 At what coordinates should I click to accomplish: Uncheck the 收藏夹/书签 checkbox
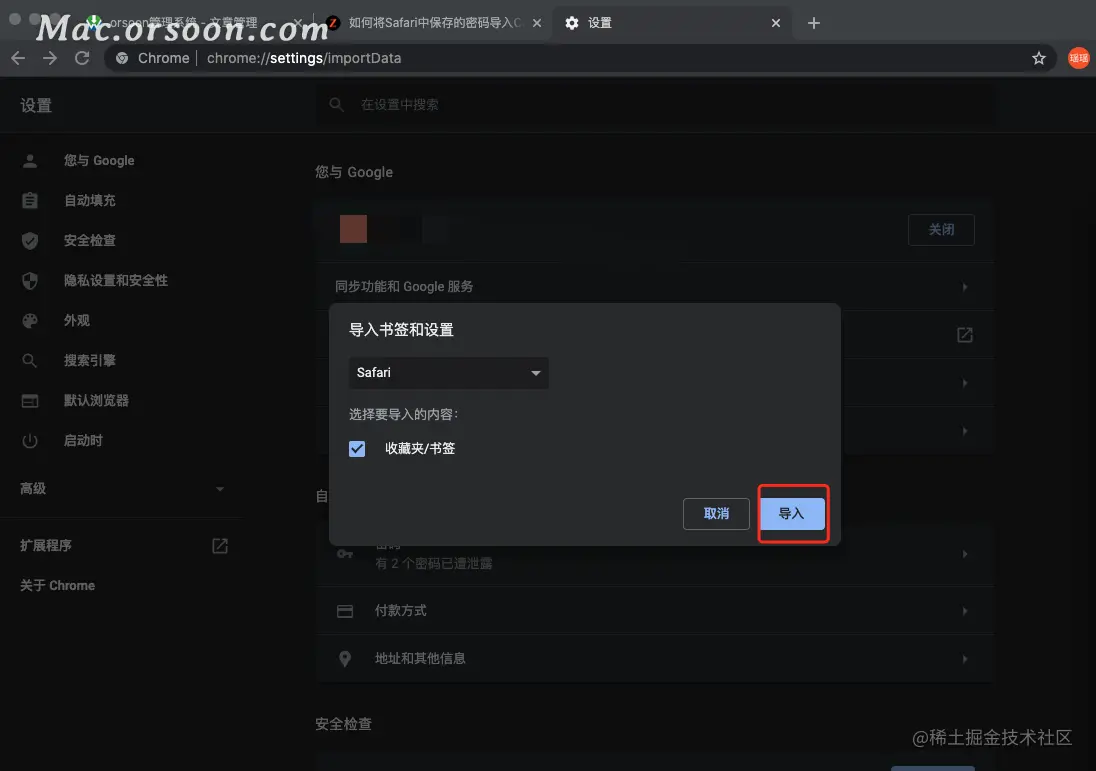point(357,449)
